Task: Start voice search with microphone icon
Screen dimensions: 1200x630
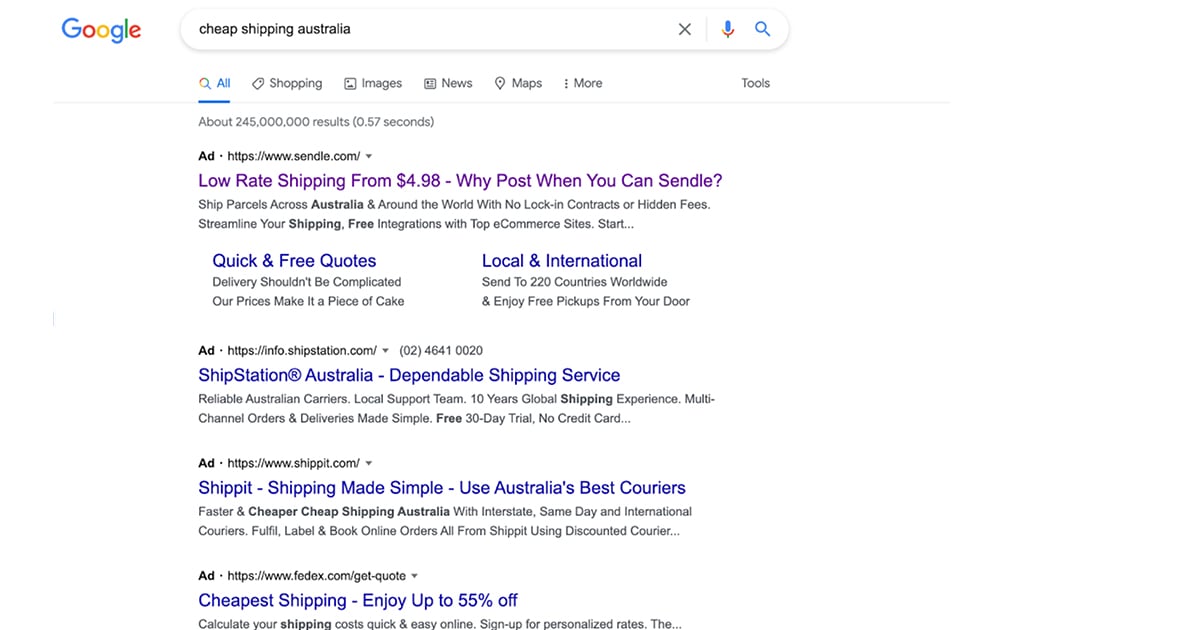Action: (728, 29)
